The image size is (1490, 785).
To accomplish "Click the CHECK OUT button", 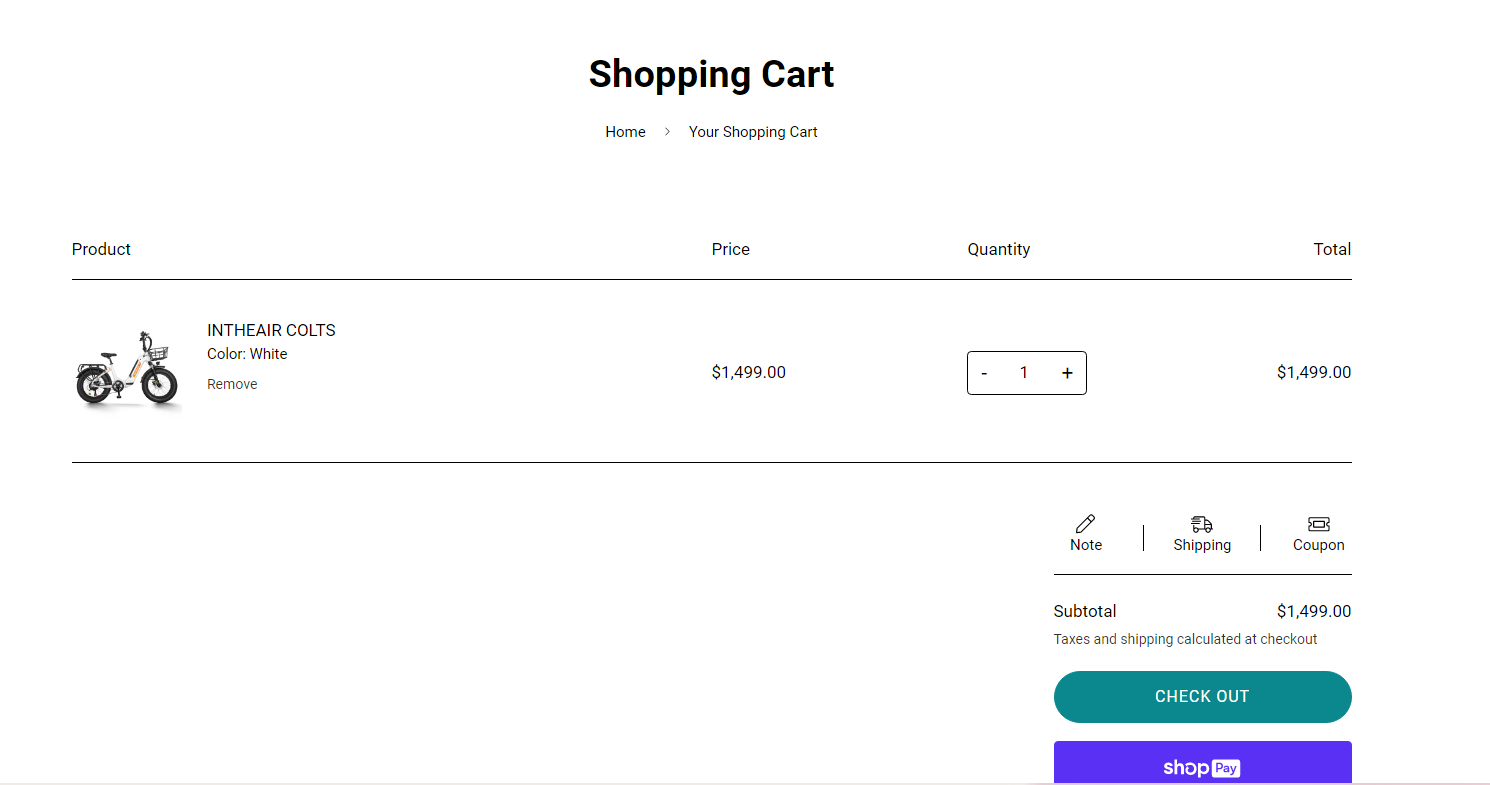I will [1202, 697].
